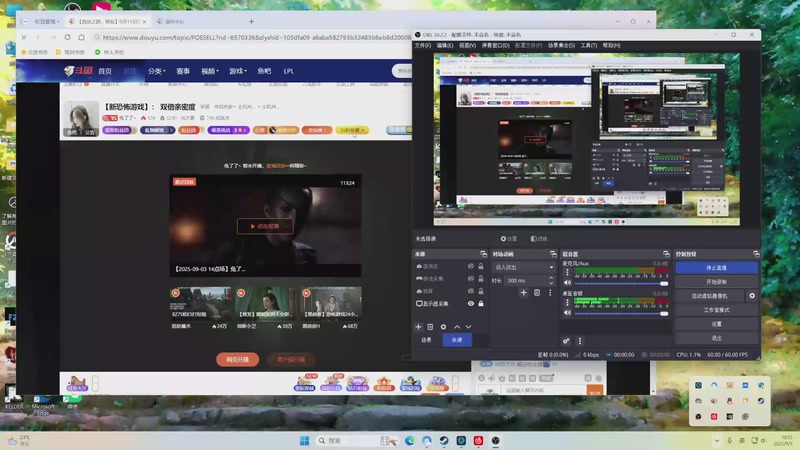Toggle visibility of the second source with gamepad icon
The width and height of the screenshot is (800, 450).
(471, 279)
